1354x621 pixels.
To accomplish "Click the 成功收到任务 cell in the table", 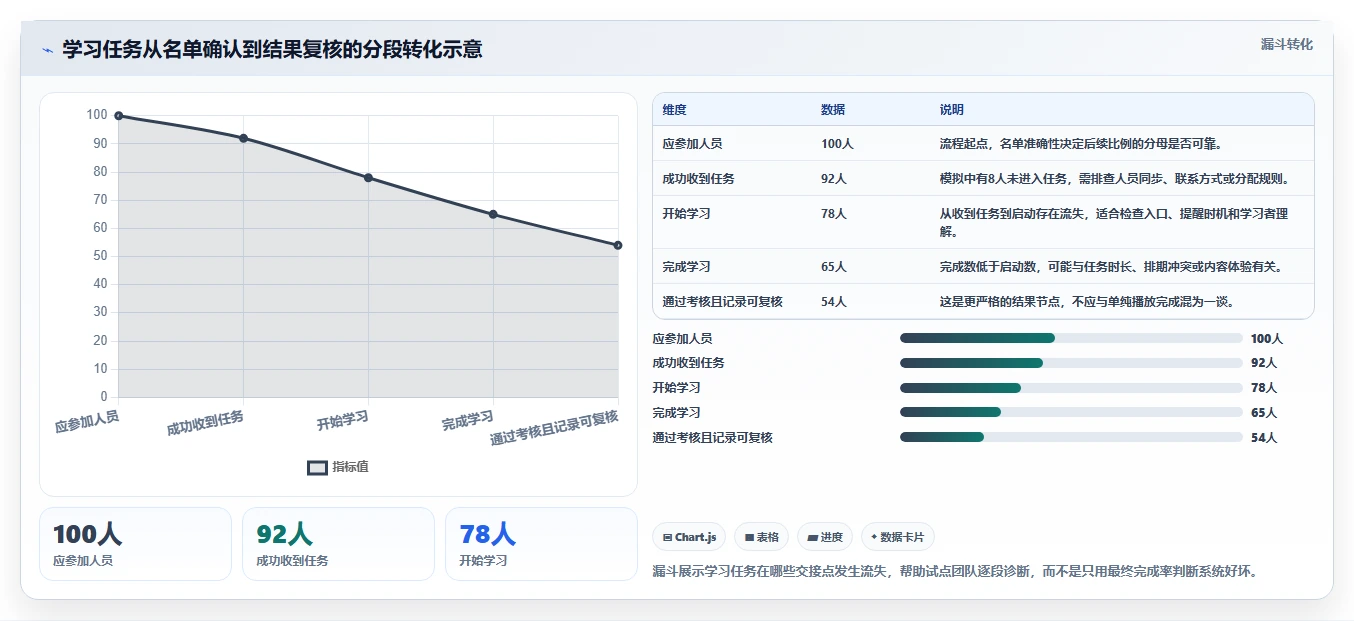I will (699, 179).
